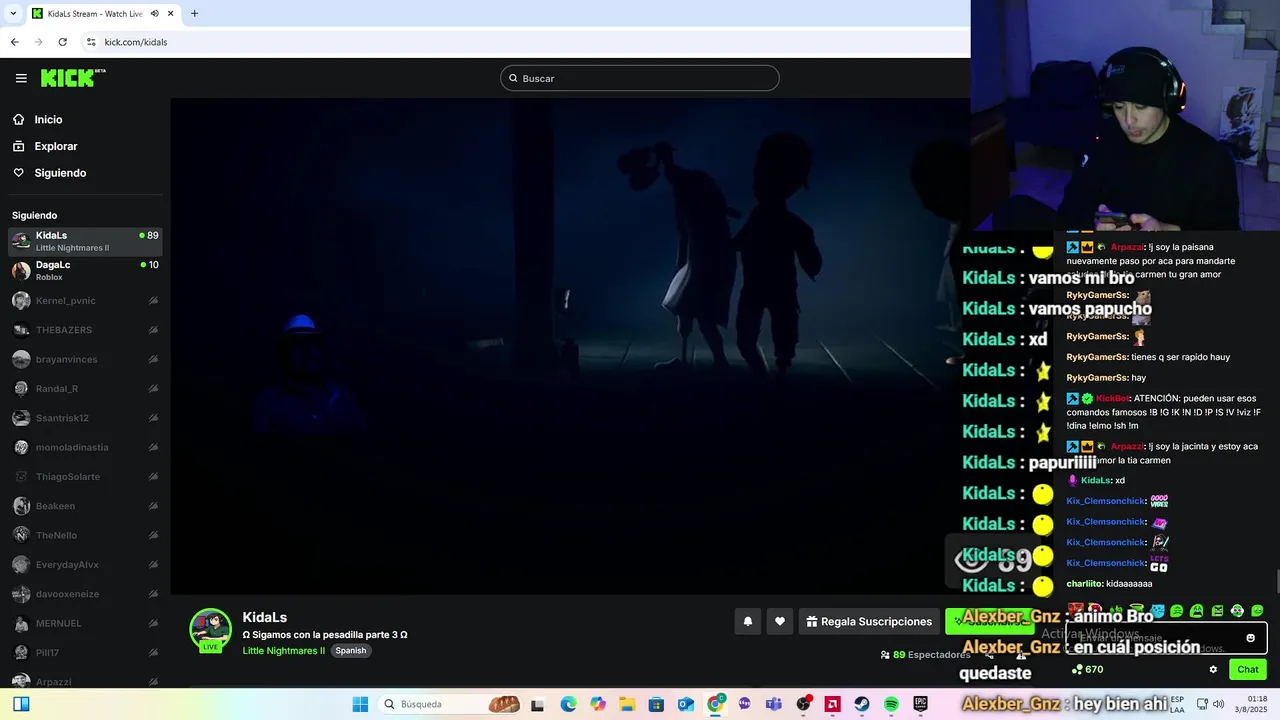Open site information icon in address bar
The image size is (1280, 720).
[91, 42]
